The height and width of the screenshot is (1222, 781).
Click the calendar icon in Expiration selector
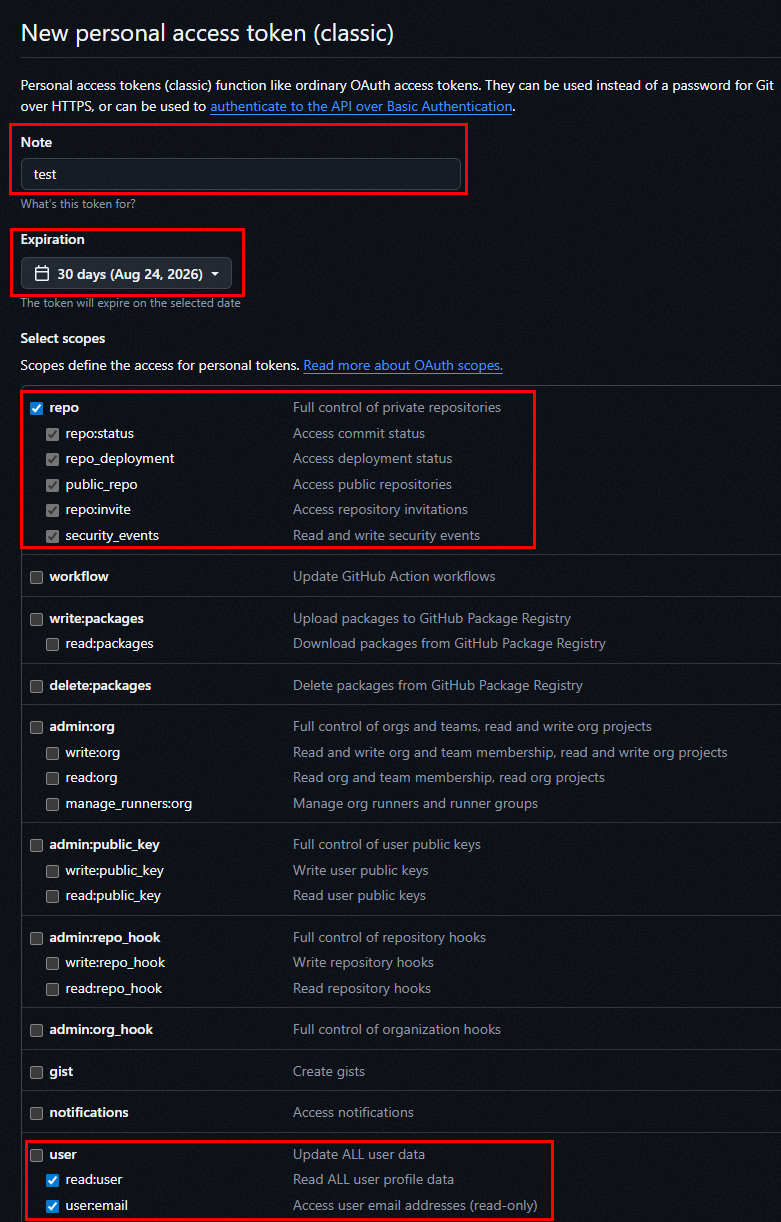pyautogui.click(x=42, y=273)
